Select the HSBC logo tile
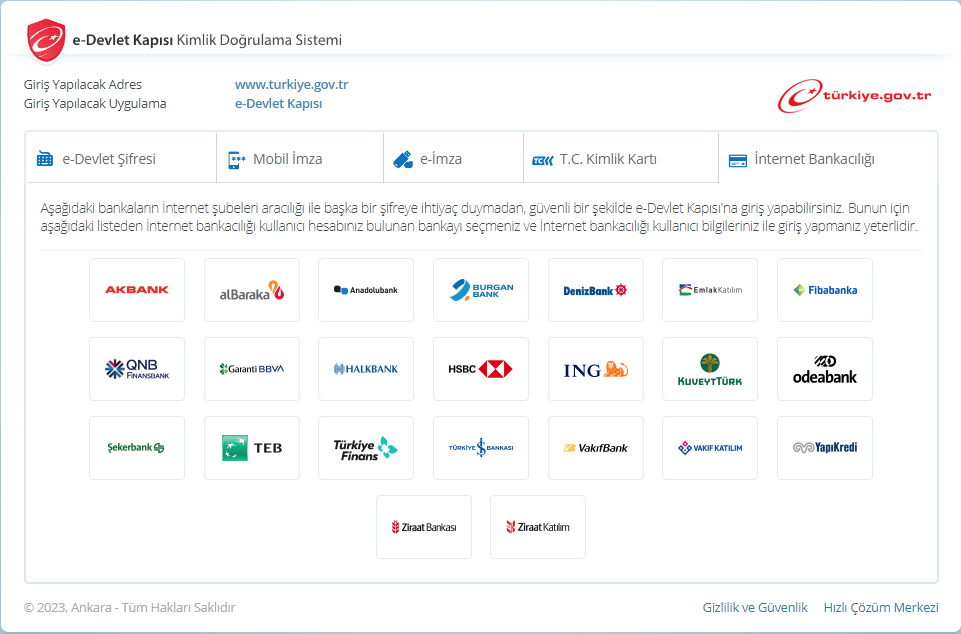This screenshot has height=634, width=961. [x=480, y=369]
